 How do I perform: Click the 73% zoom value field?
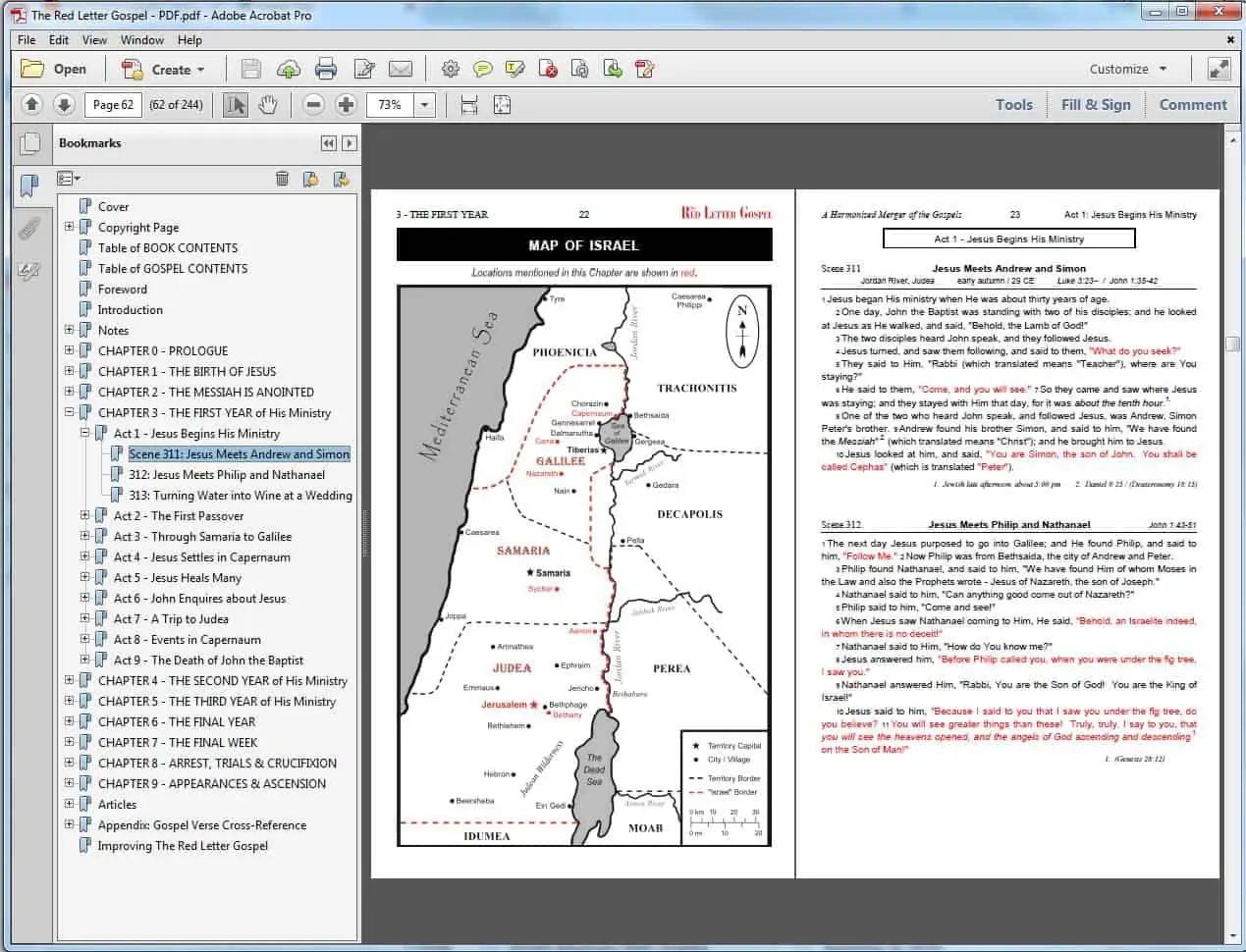pyautogui.click(x=390, y=104)
